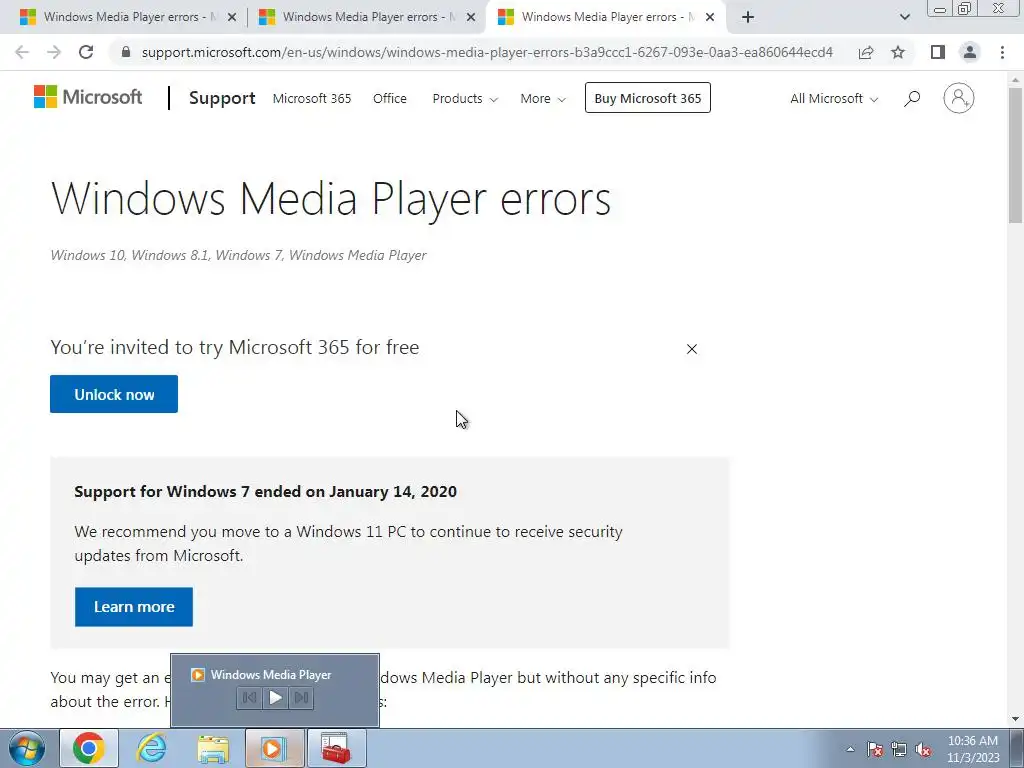Click the muted volume tray icon
Screen dimensions: 1024x768
click(923, 750)
